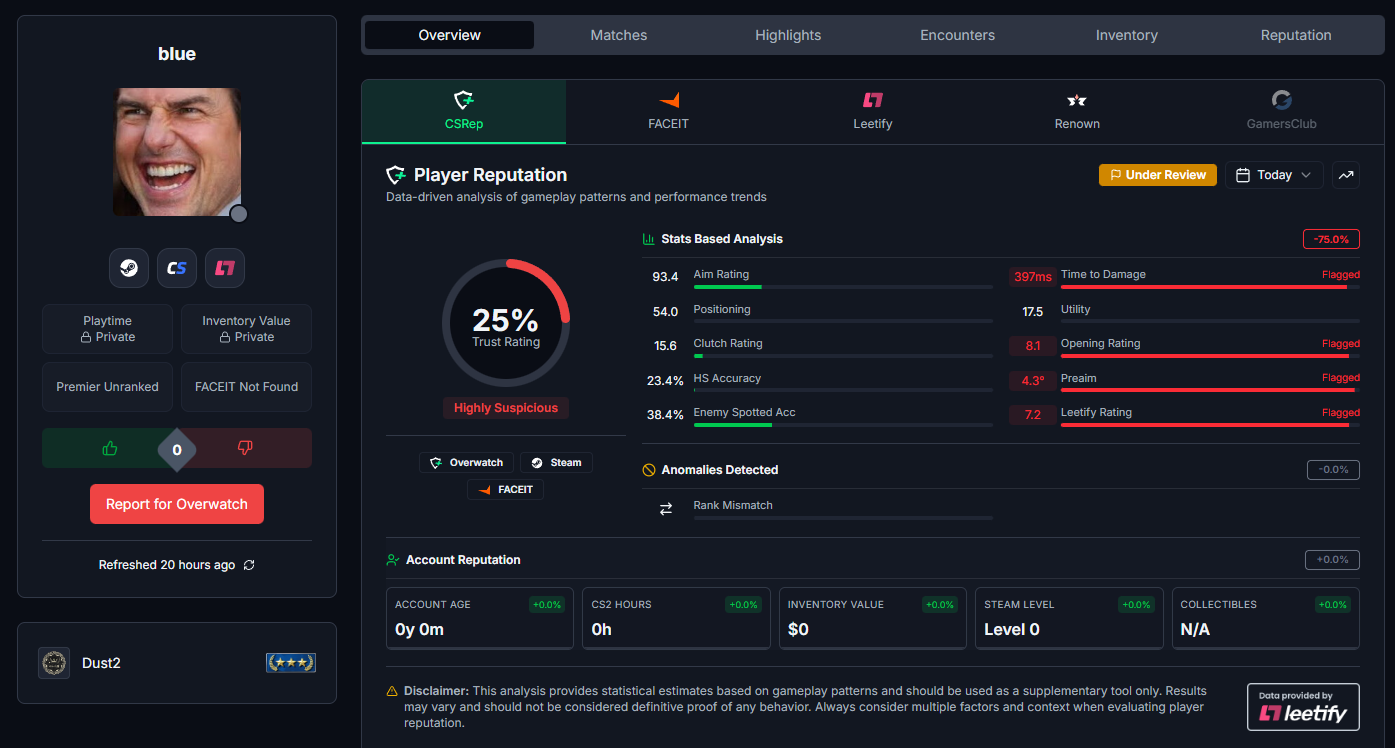Switch to the Overview tab
The image size is (1395, 748).
450,35
